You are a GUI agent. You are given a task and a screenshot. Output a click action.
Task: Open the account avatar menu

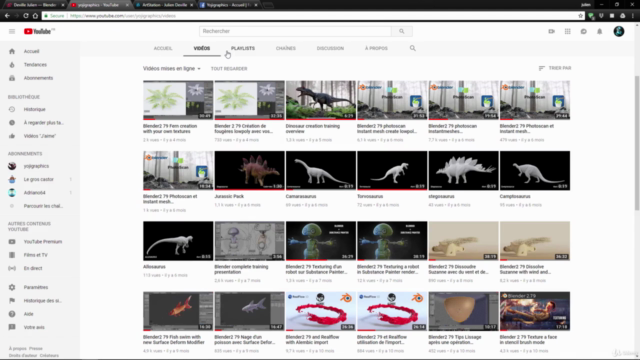click(x=619, y=31)
